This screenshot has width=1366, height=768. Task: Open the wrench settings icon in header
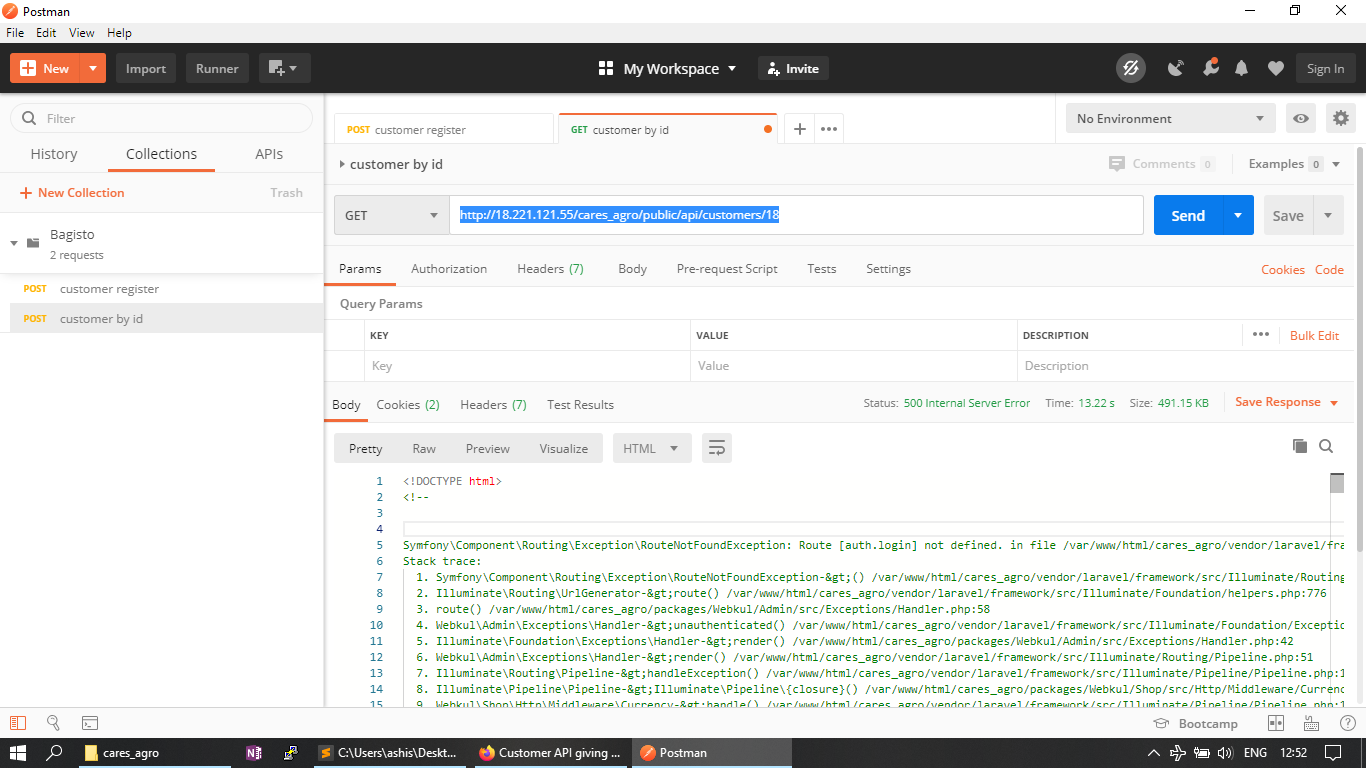click(x=1210, y=68)
